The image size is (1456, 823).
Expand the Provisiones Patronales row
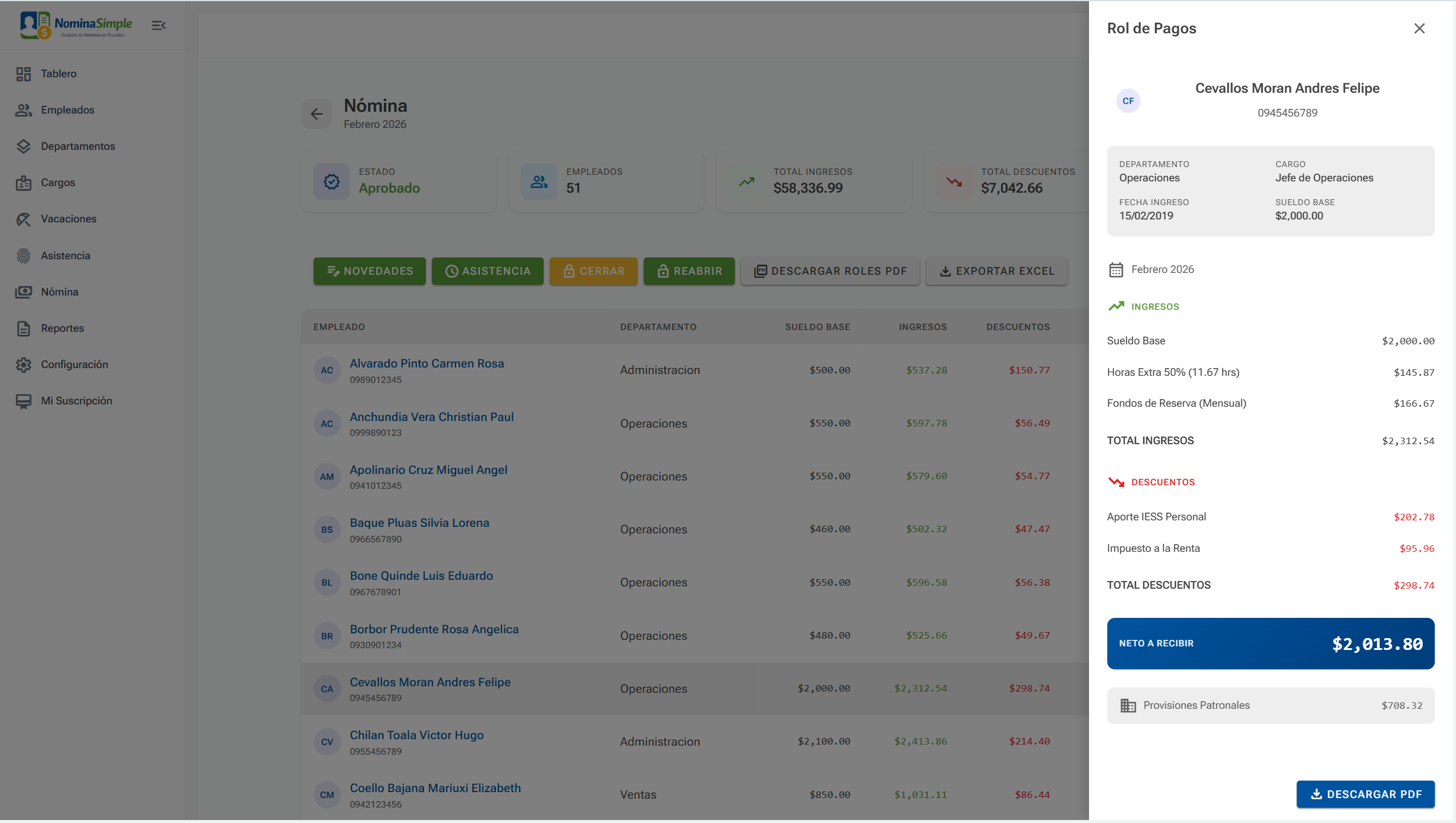pyautogui.click(x=1270, y=705)
